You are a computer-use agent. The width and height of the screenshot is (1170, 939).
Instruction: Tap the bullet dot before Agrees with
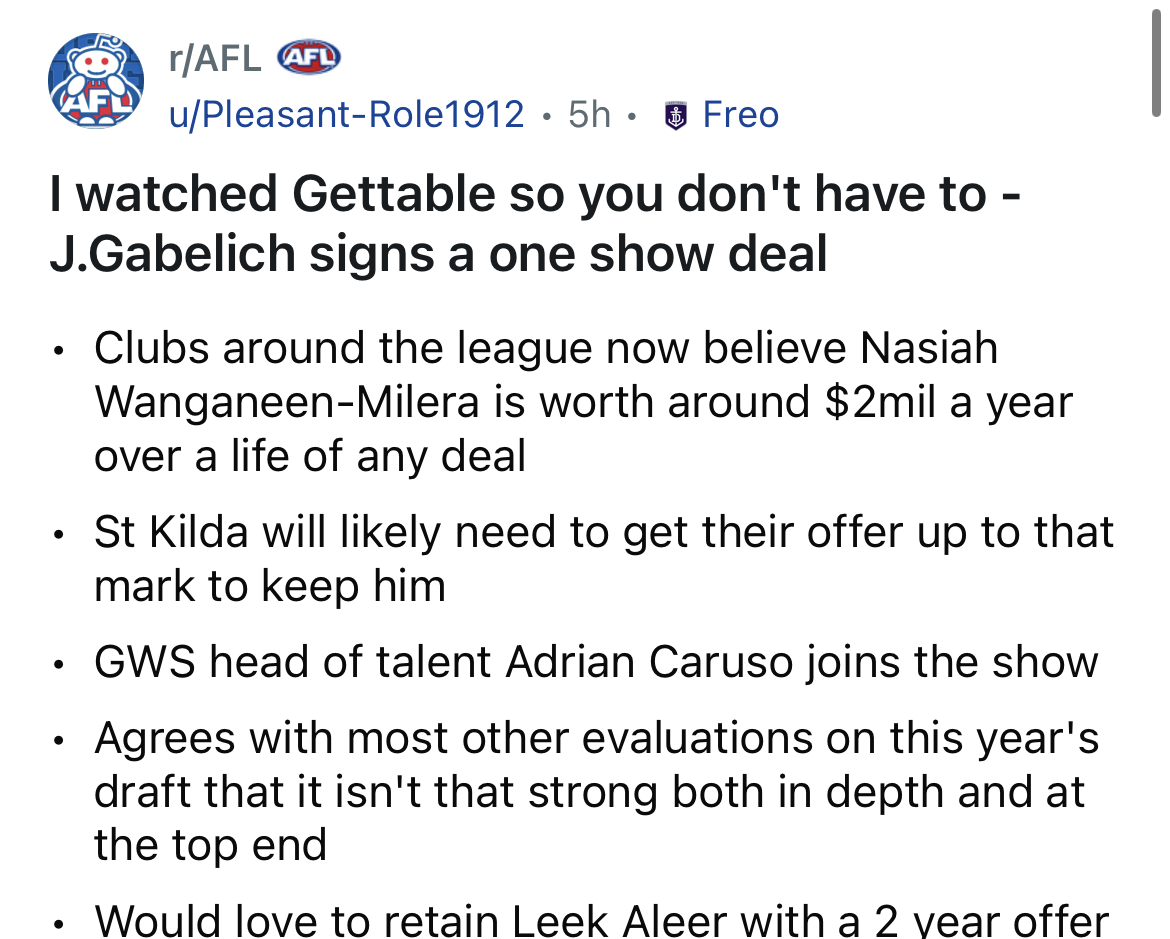tap(58, 740)
